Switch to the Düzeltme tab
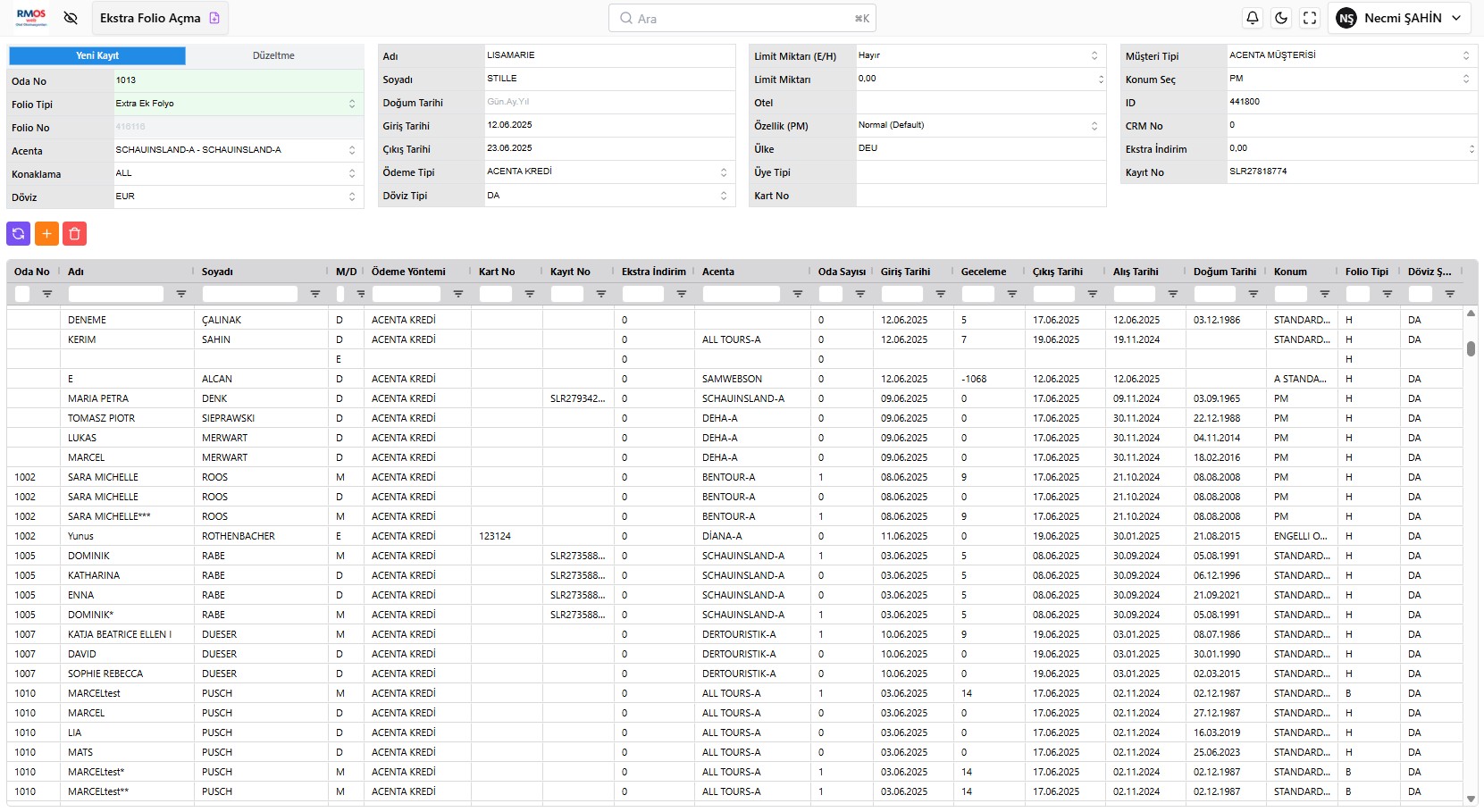The image size is (1484, 812). pyautogui.click(x=273, y=55)
